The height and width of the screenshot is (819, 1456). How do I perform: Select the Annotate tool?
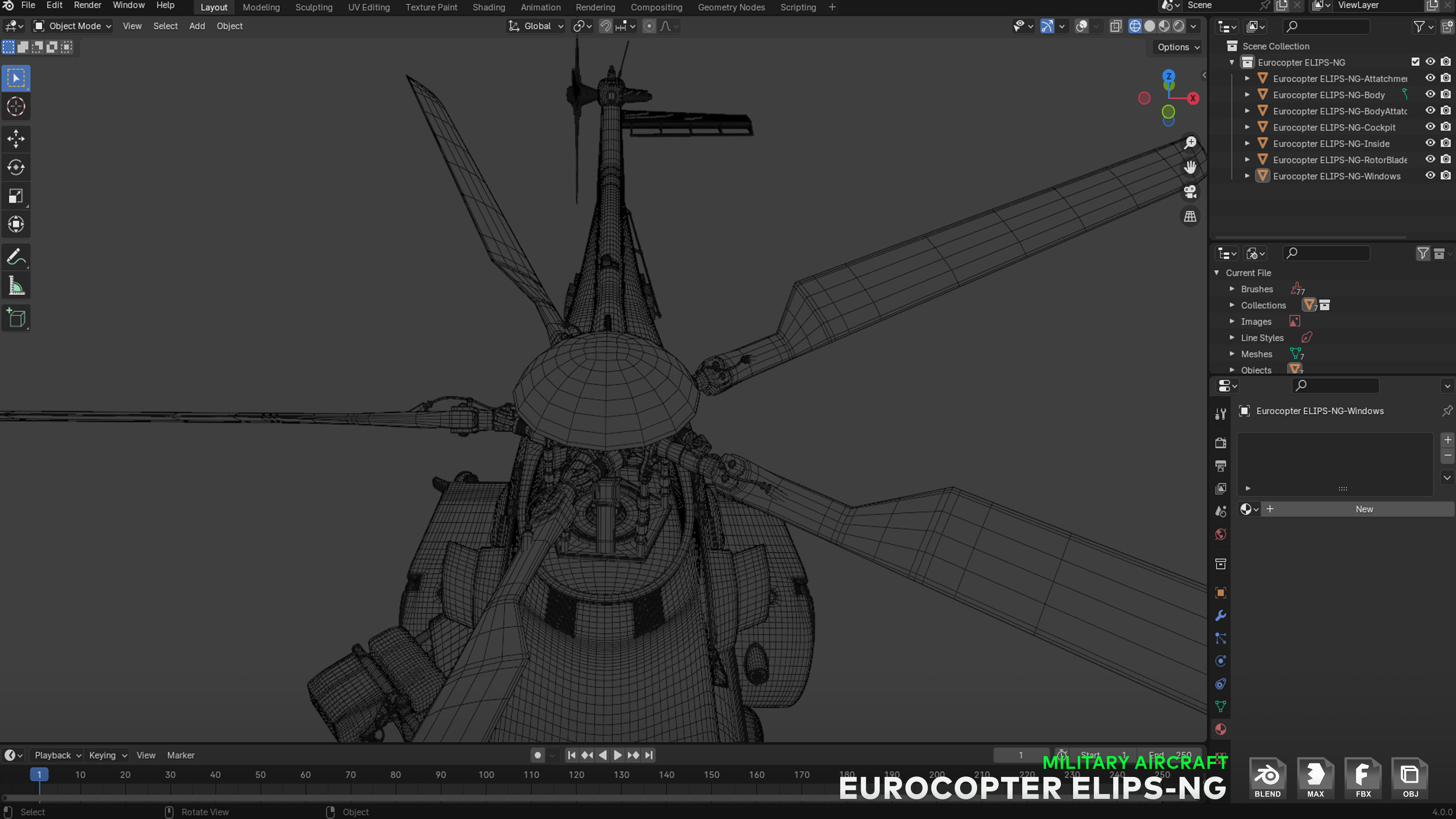click(16, 257)
